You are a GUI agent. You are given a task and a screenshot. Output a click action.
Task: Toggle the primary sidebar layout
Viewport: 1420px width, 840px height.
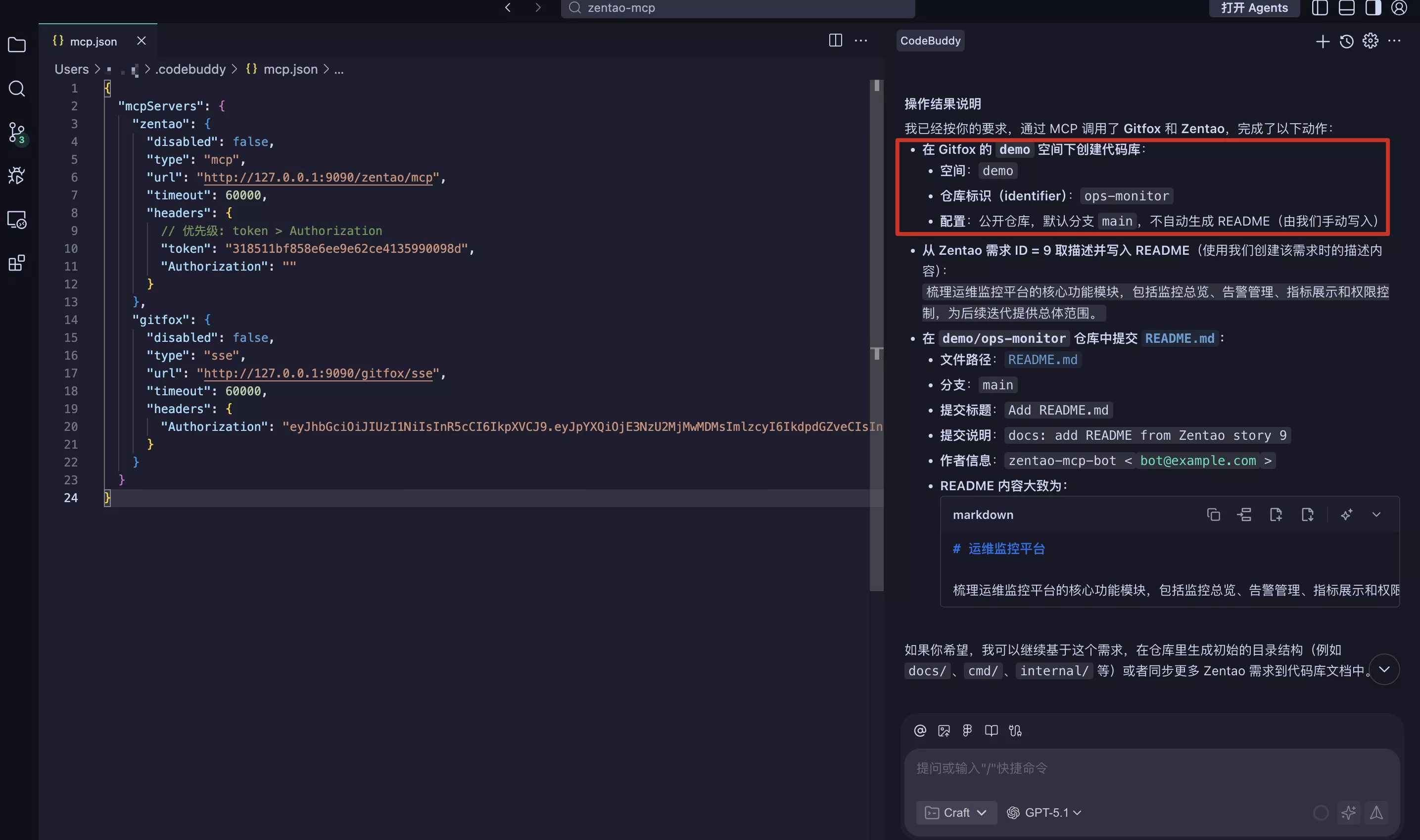(x=1319, y=8)
